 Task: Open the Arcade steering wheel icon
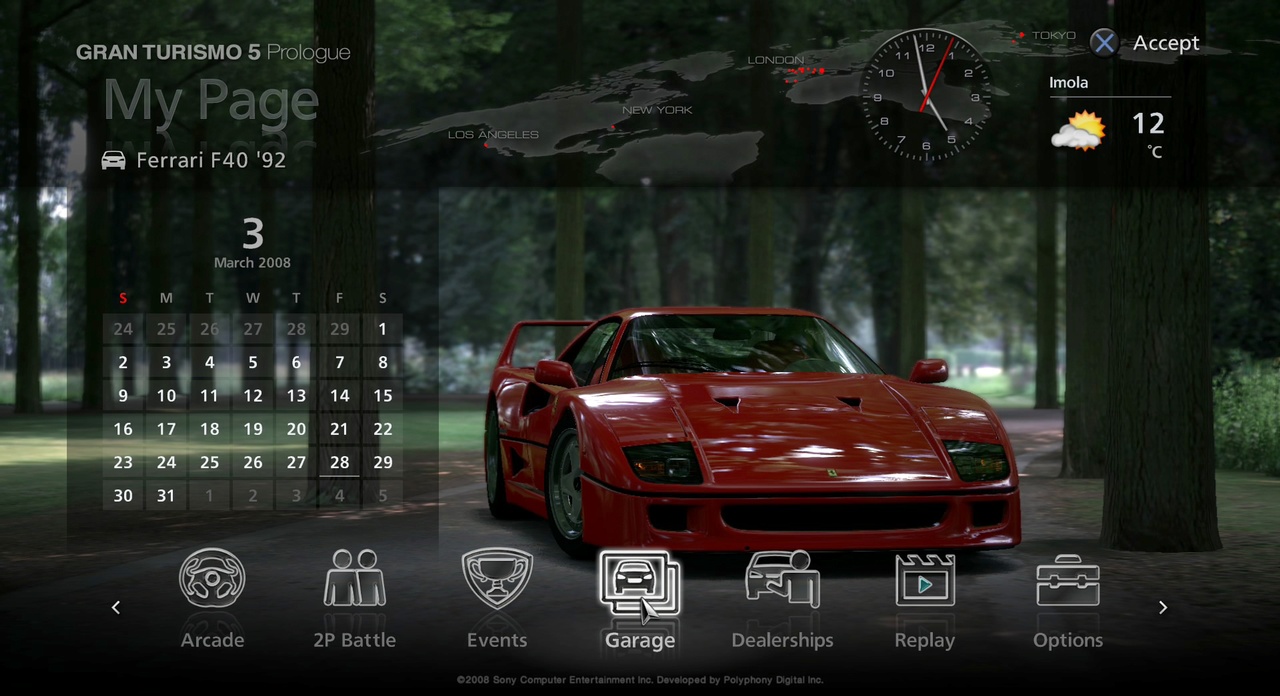coord(212,579)
